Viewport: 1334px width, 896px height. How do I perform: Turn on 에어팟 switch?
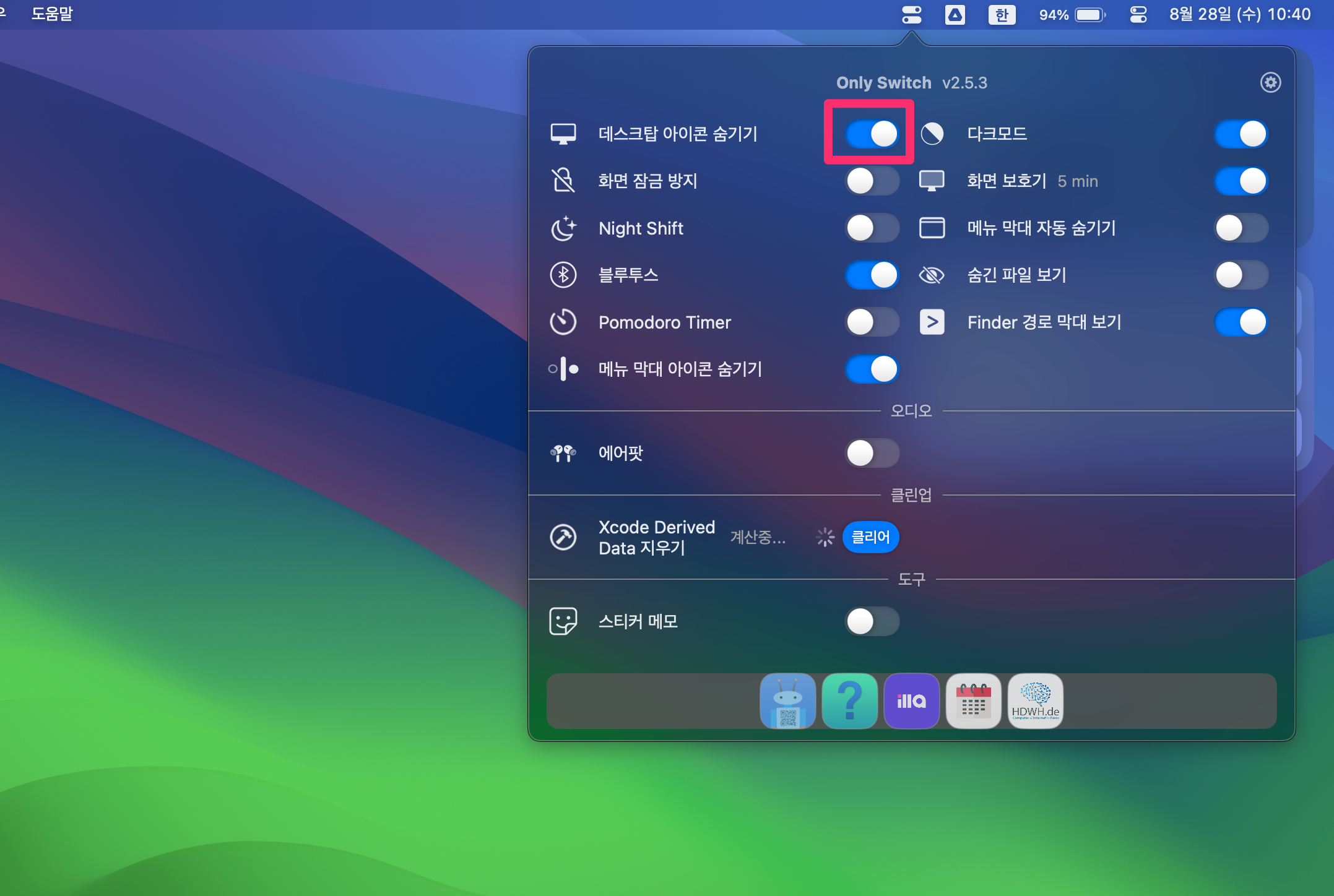(872, 453)
